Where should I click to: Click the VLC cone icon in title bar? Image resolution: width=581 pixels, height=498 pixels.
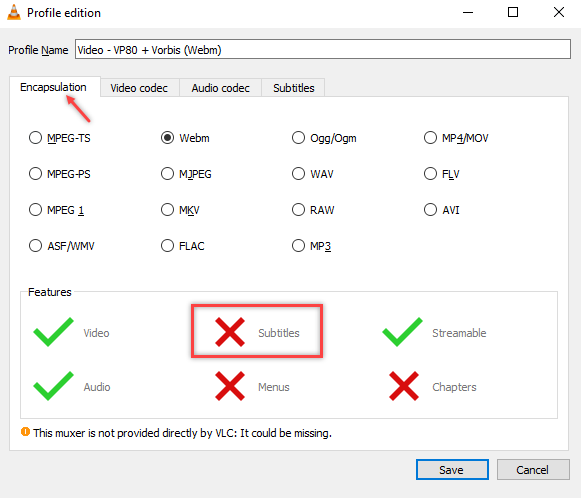[x=14, y=13]
